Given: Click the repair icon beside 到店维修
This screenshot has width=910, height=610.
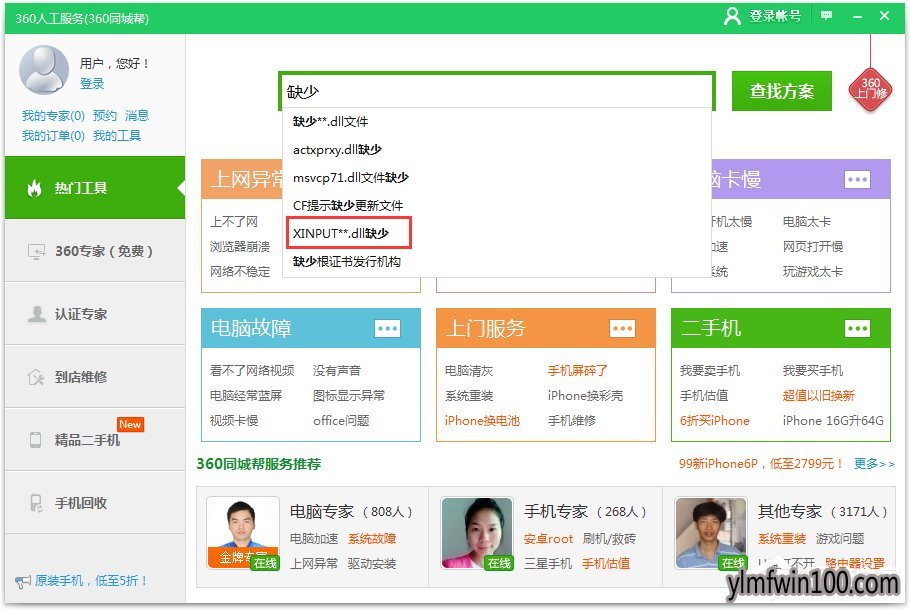Looking at the screenshot, I should (x=36, y=377).
